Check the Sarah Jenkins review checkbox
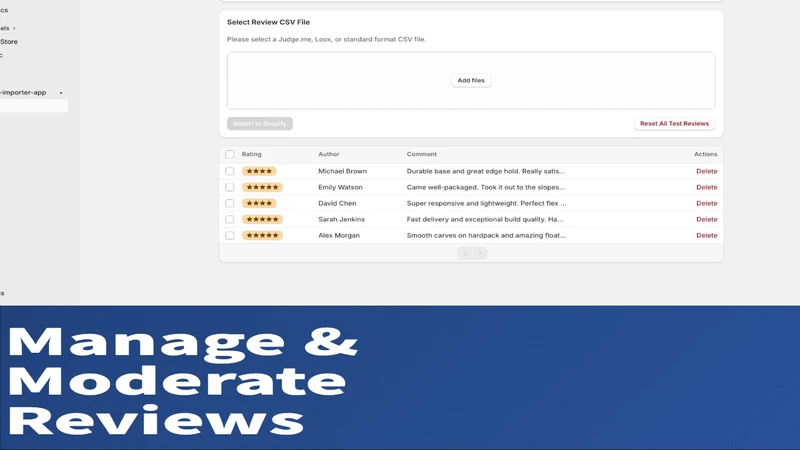800x450 pixels. (x=230, y=219)
